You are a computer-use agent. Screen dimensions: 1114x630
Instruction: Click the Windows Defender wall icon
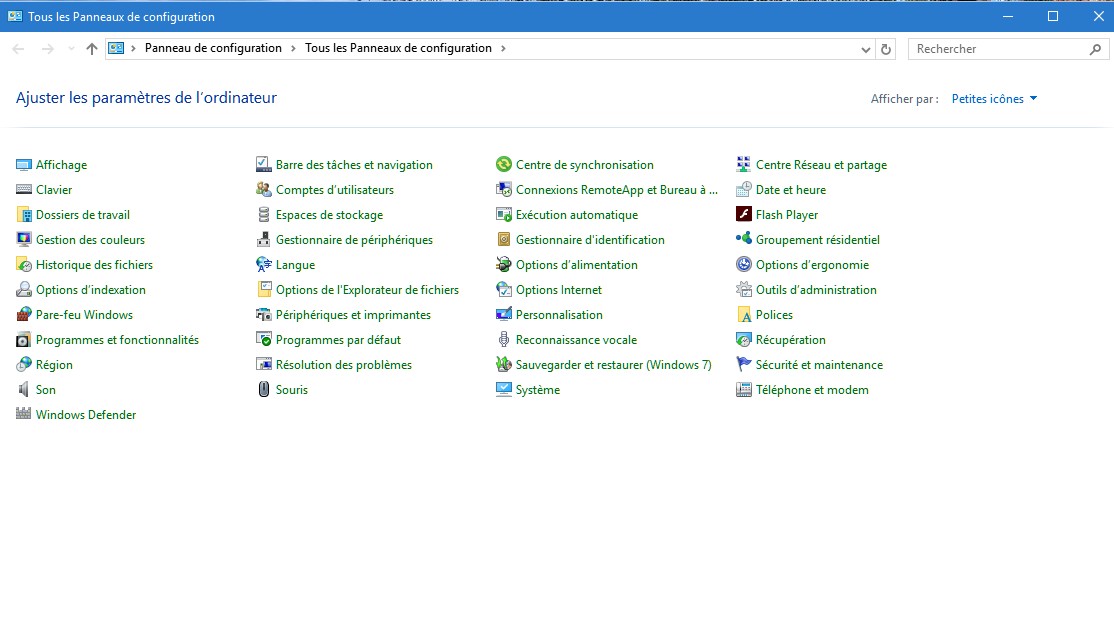point(23,414)
